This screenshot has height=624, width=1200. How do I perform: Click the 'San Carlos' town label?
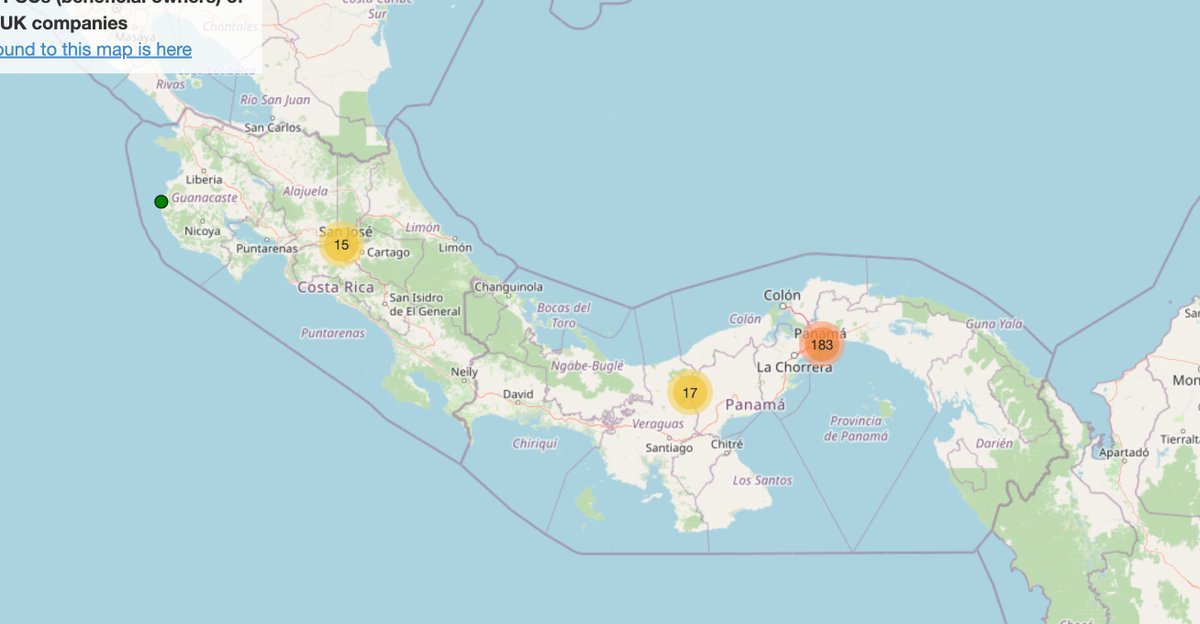(x=273, y=128)
